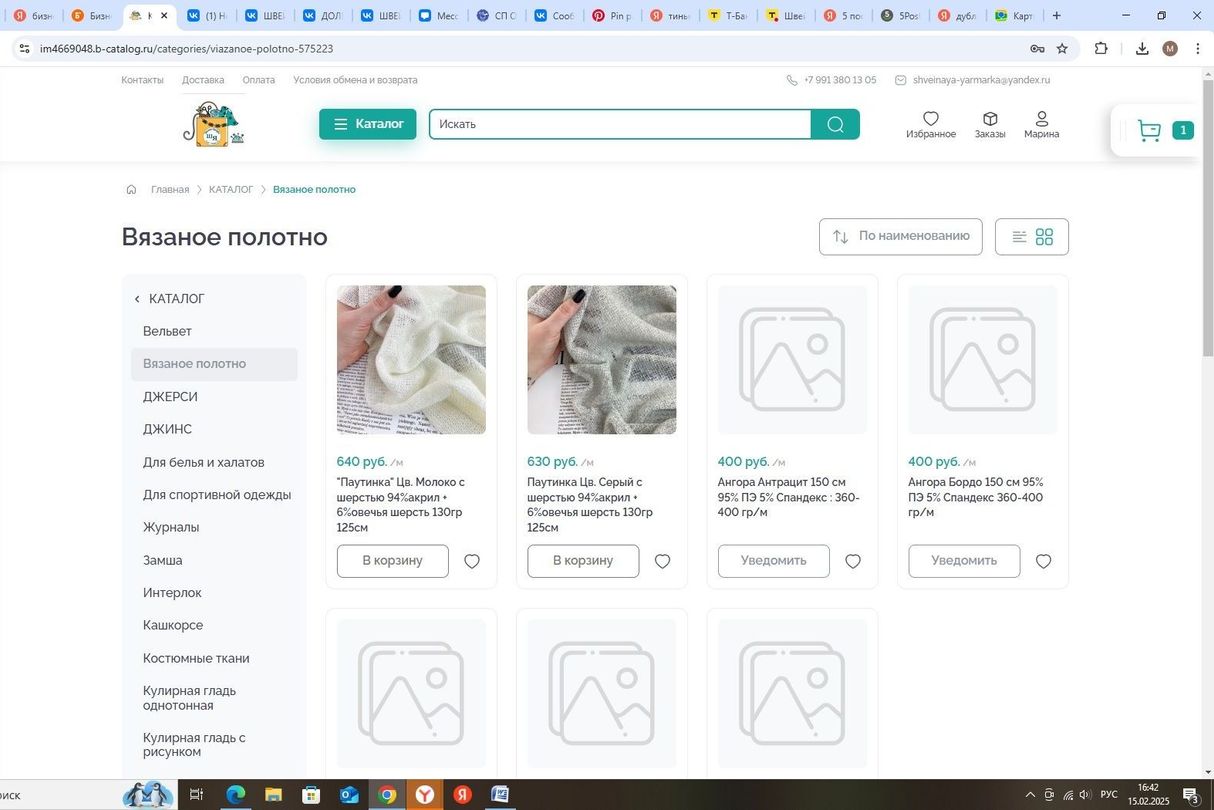Open Microsoft Edge from taskbar

[235, 795]
